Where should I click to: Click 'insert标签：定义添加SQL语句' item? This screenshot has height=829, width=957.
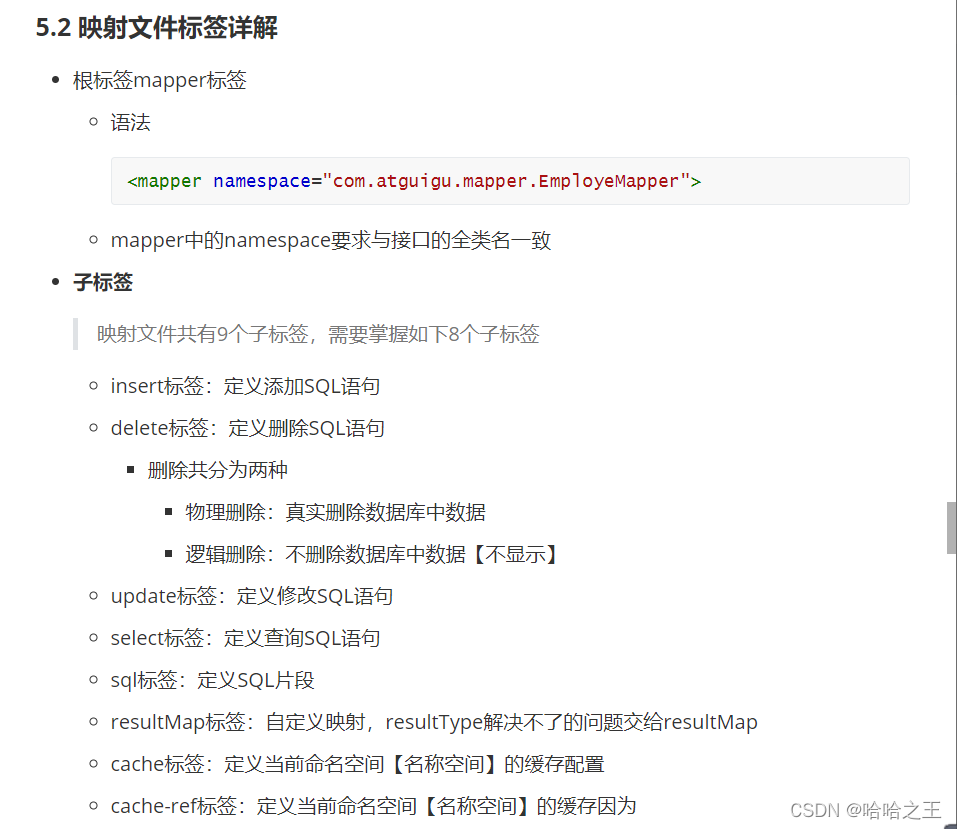point(245,386)
